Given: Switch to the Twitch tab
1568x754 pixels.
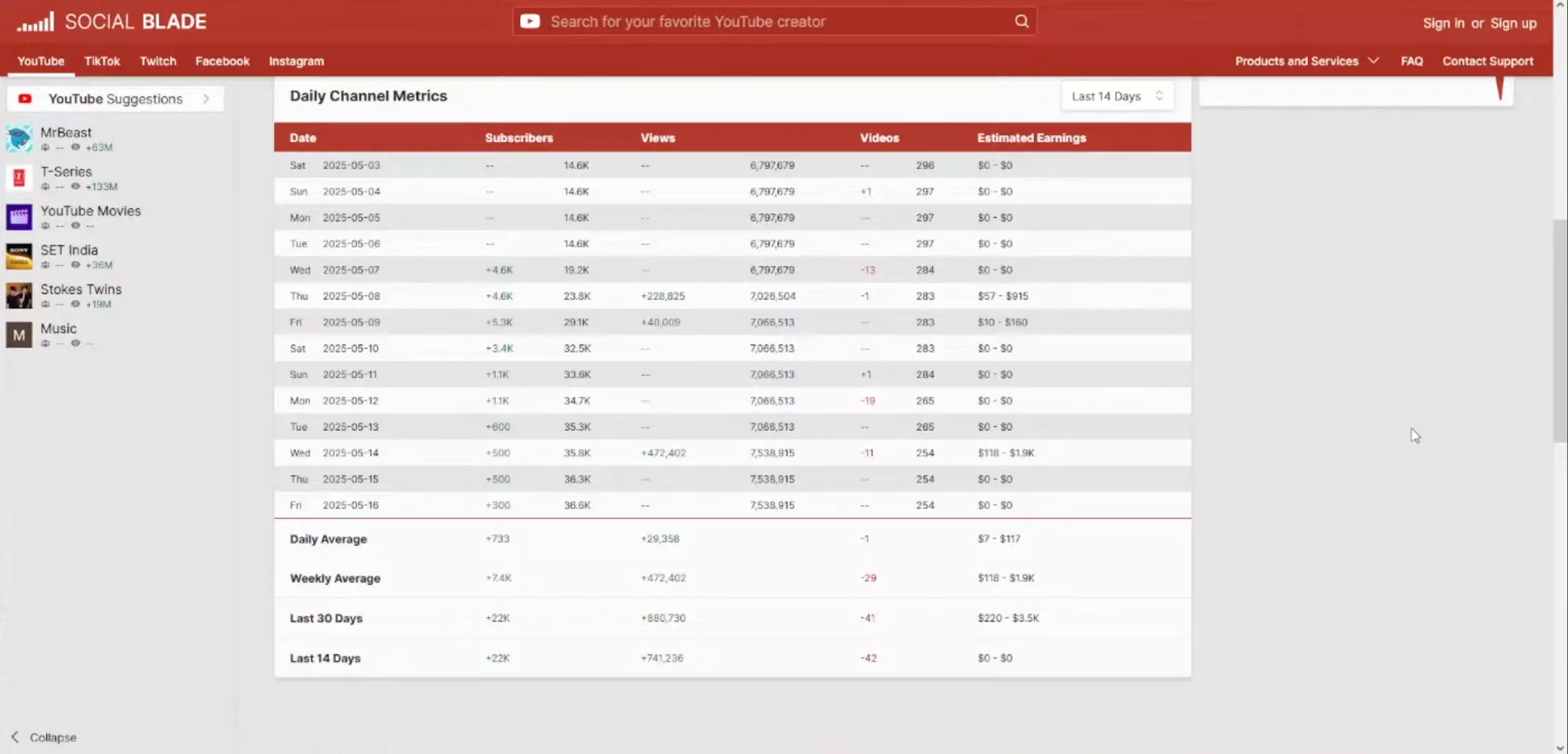Looking at the screenshot, I should (x=158, y=61).
